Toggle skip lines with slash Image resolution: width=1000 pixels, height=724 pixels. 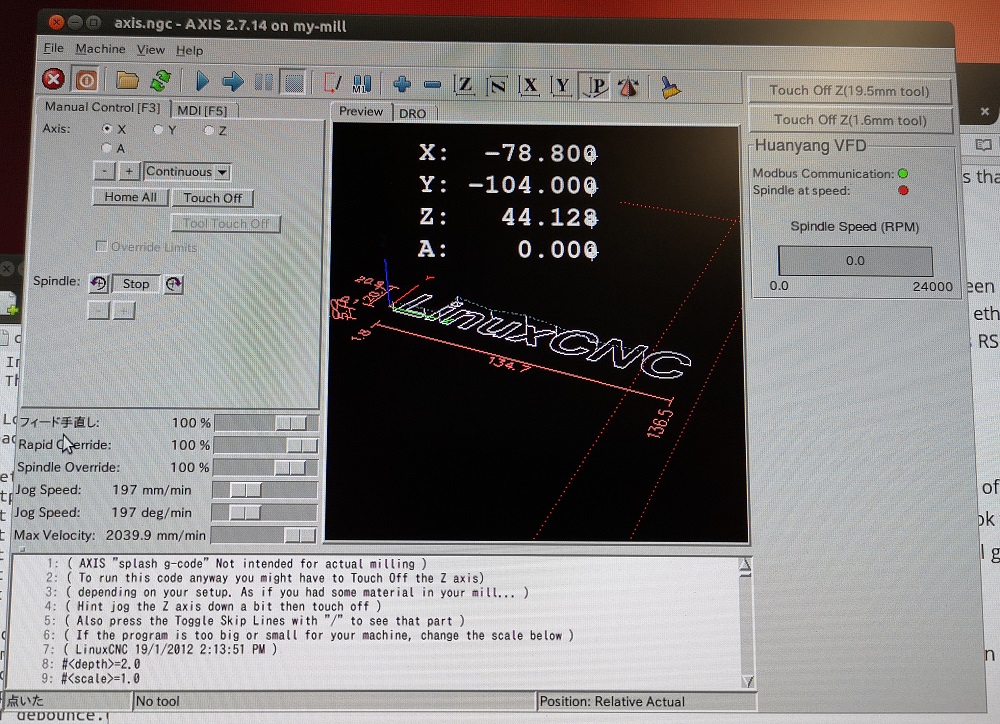(x=332, y=84)
